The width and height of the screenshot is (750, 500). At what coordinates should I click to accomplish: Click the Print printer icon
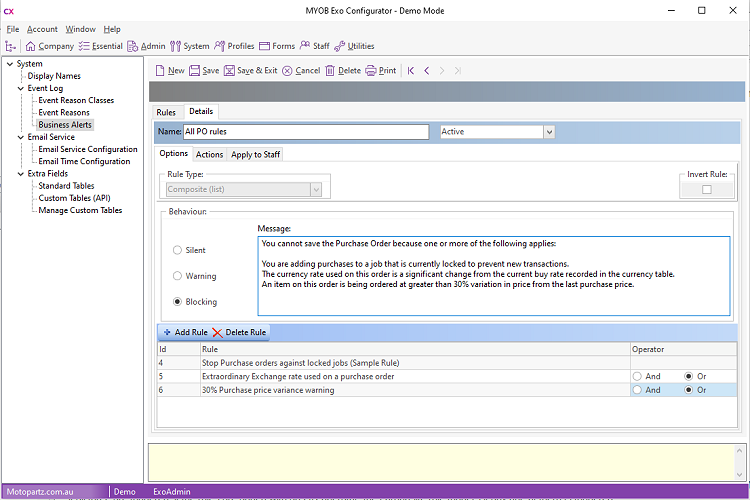coord(371,71)
